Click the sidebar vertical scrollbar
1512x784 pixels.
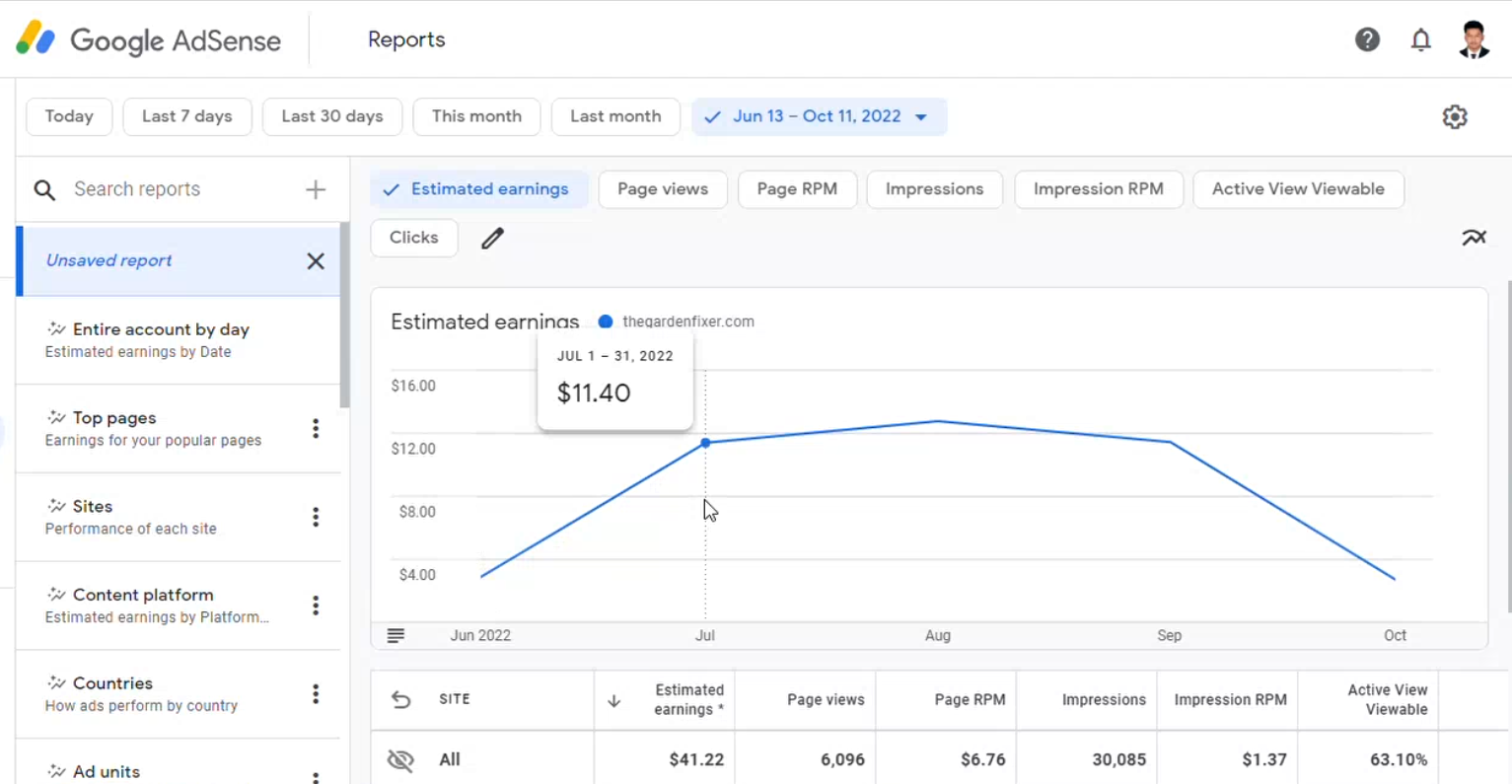click(344, 316)
